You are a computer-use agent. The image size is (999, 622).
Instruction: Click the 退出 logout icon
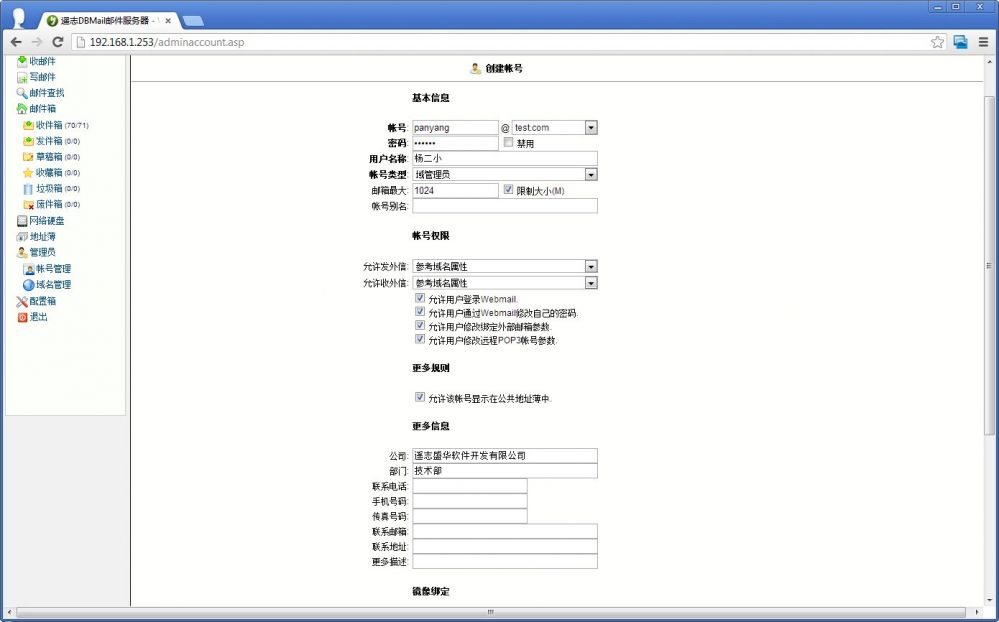pyautogui.click(x=22, y=317)
